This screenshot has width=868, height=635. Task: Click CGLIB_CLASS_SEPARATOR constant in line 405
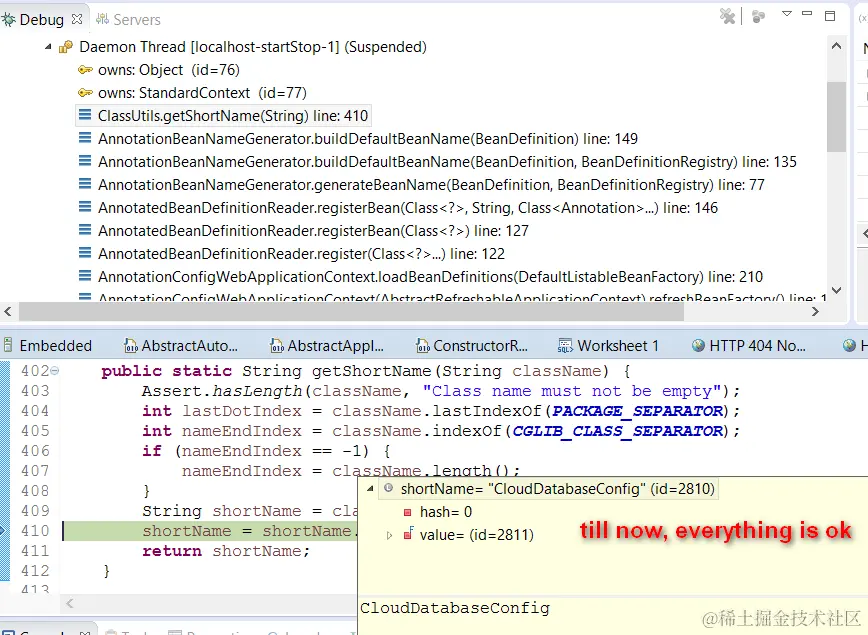618,431
